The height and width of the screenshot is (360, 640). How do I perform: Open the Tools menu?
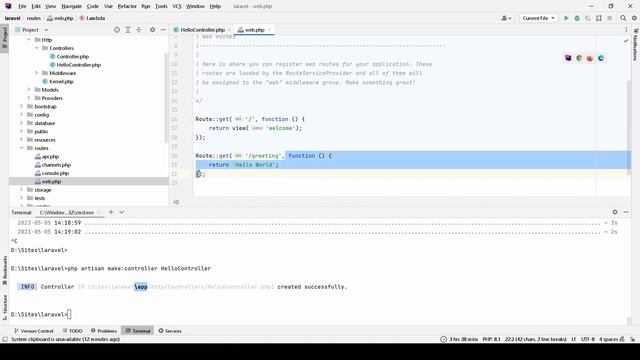click(x=161, y=6)
